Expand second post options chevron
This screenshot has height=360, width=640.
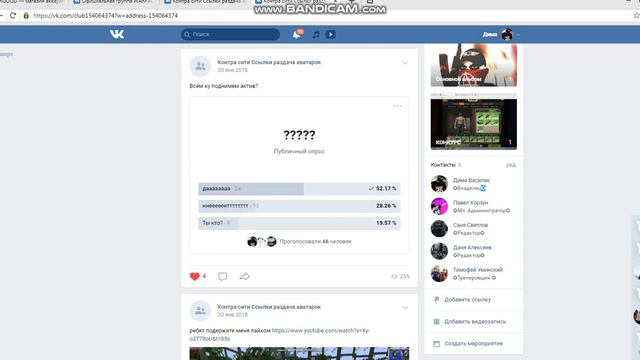click(x=405, y=307)
